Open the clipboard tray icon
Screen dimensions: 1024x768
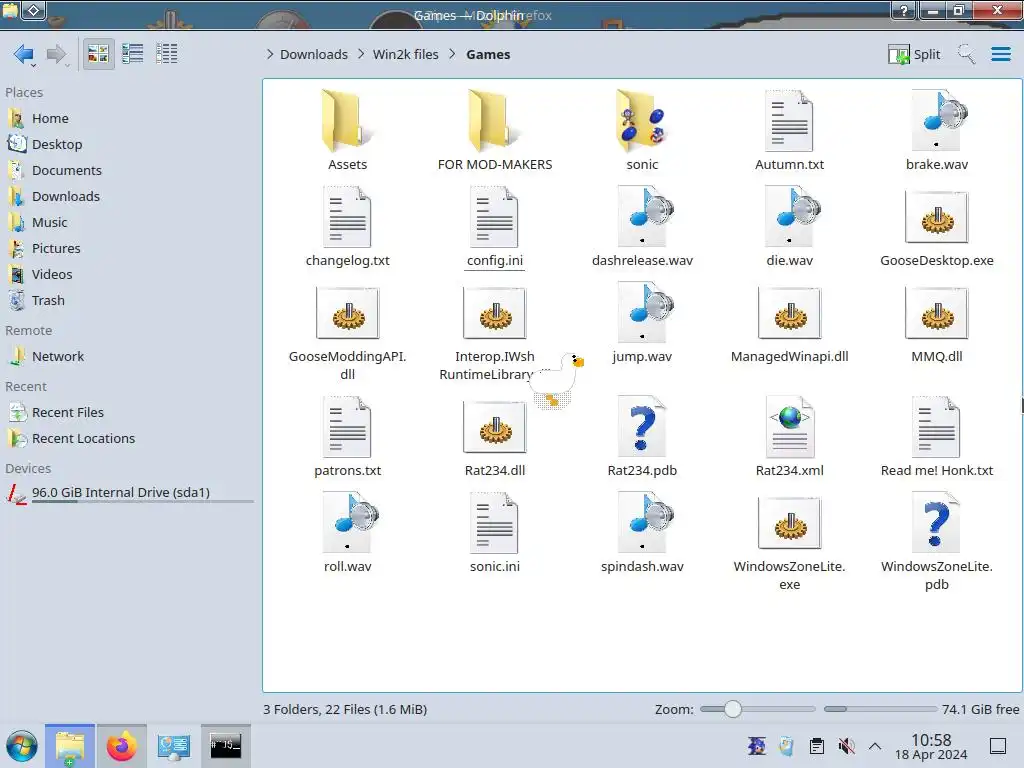[816, 746]
